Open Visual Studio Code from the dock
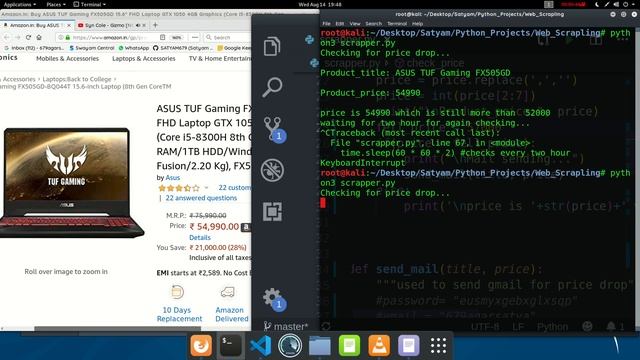The height and width of the screenshot is (360, 640). coord(260,346)
